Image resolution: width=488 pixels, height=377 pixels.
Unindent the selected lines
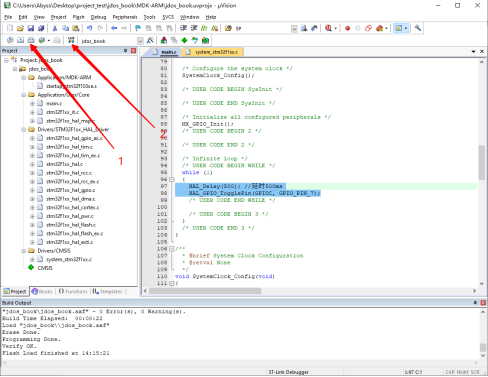click(194, 28)
